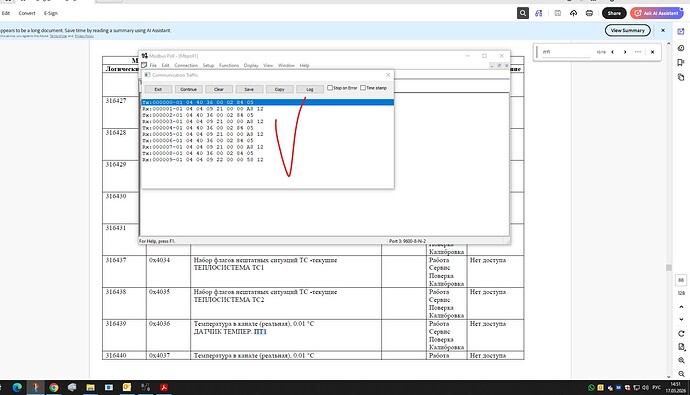Open Help menu in Modbus Poll
Viewport: 690px width, 395px height.
[x=304, y=65]
